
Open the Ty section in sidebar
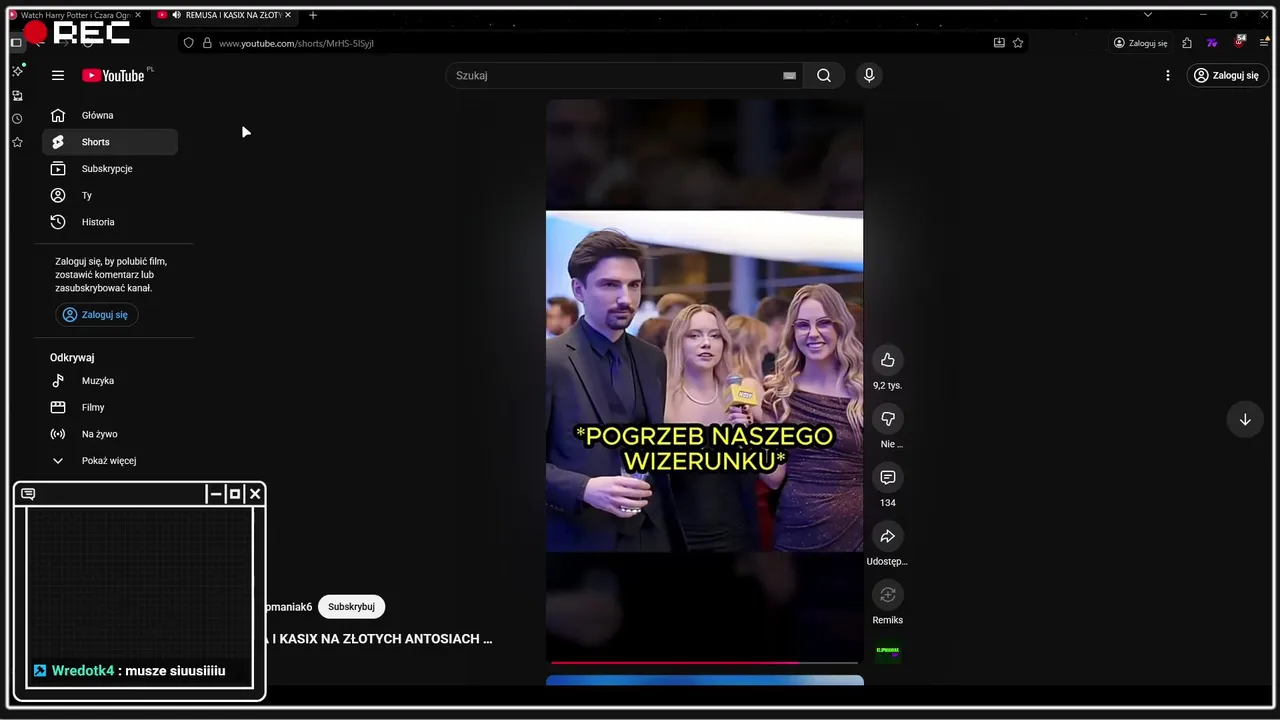coord(110,195)
